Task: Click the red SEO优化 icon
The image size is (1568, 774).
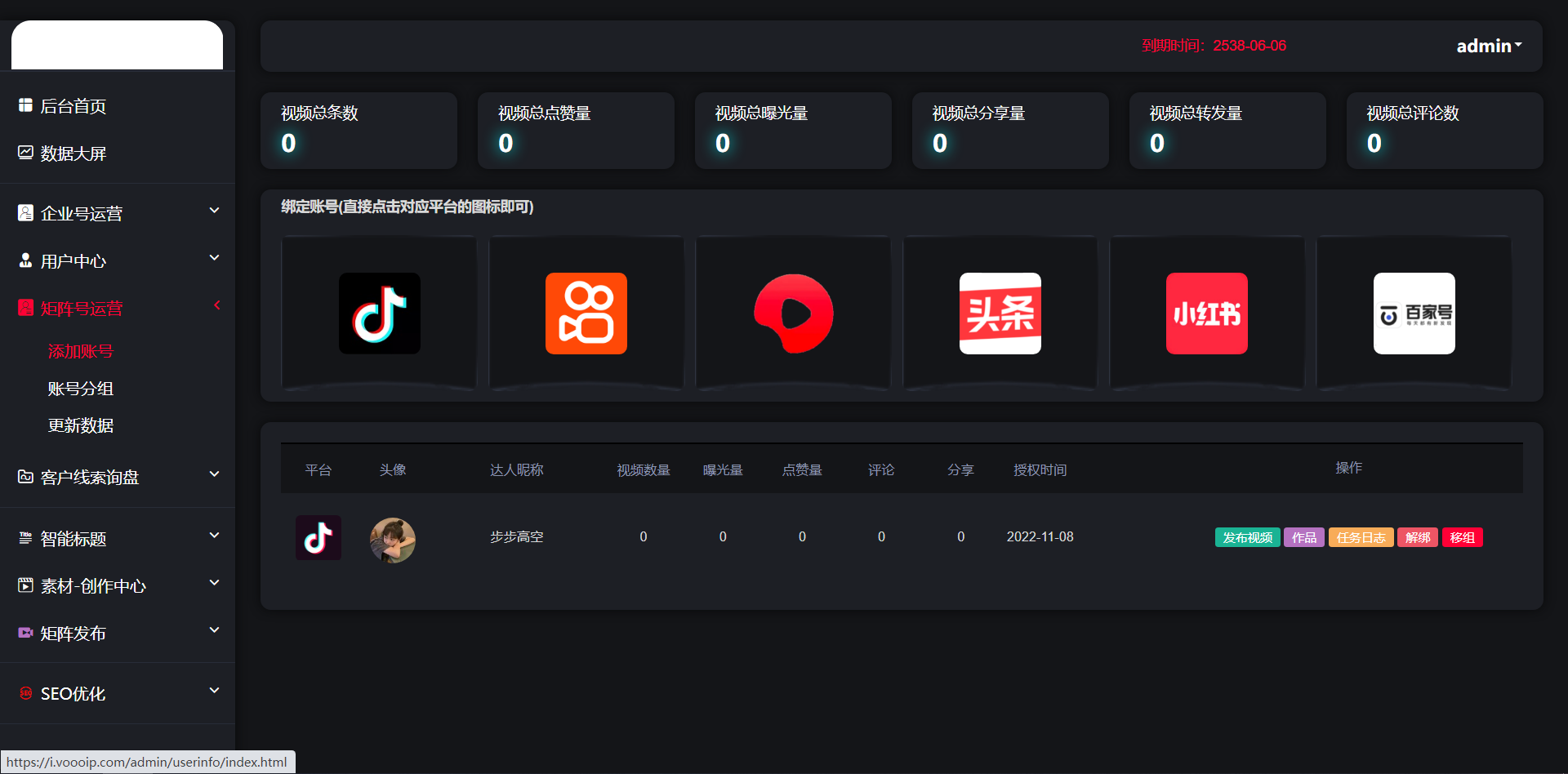Action: pos(25,693)
